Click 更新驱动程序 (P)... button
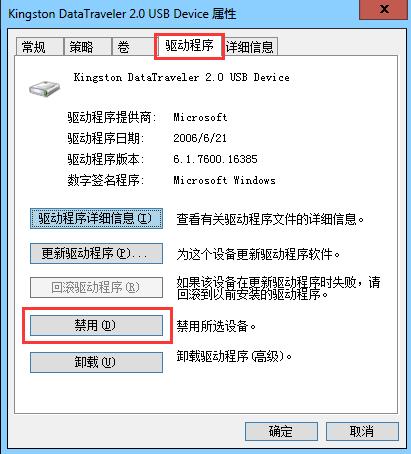 coord(96,254)
